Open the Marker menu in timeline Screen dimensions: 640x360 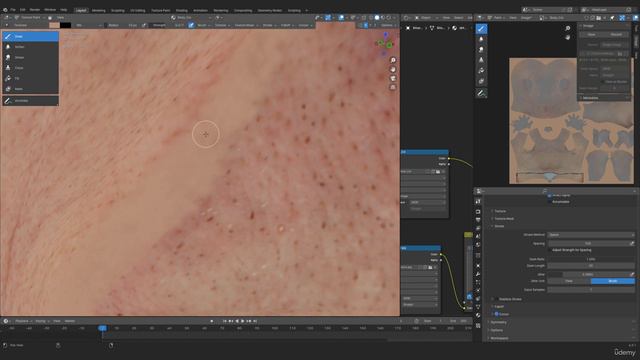click(70, 321)
